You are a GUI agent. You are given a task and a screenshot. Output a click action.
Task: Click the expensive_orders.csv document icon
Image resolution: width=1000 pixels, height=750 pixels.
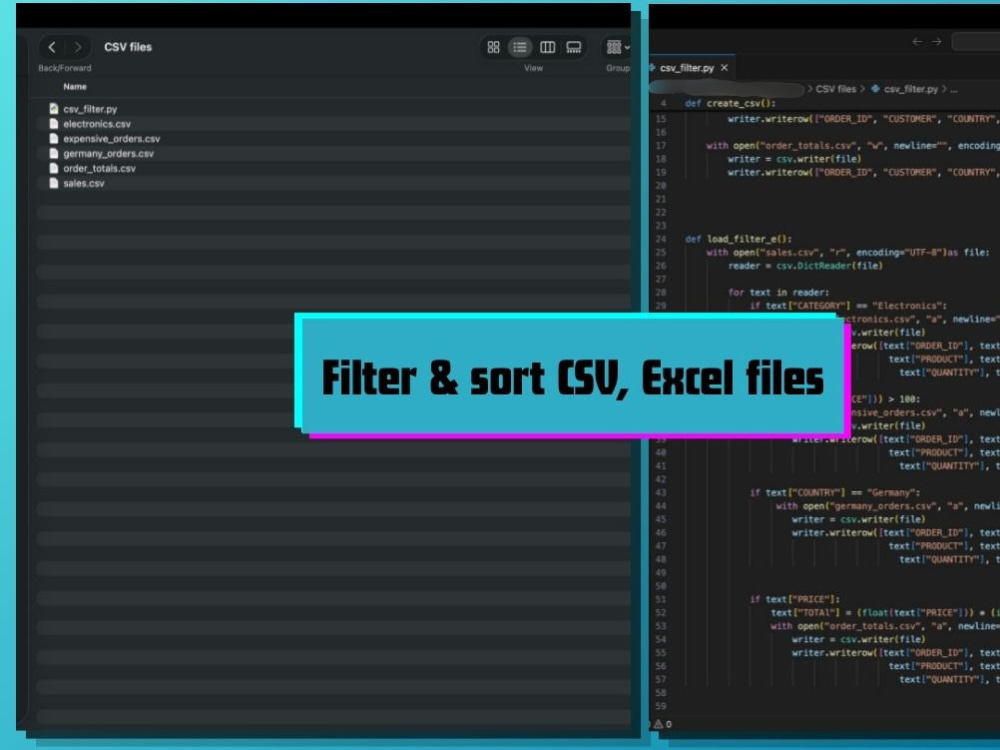54,138
